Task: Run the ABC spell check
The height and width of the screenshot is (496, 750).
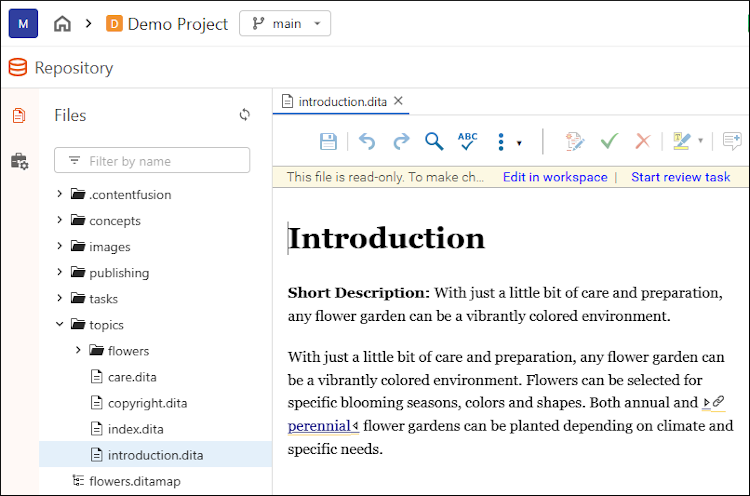Action: pyautogui.click(x=468, y=142)
